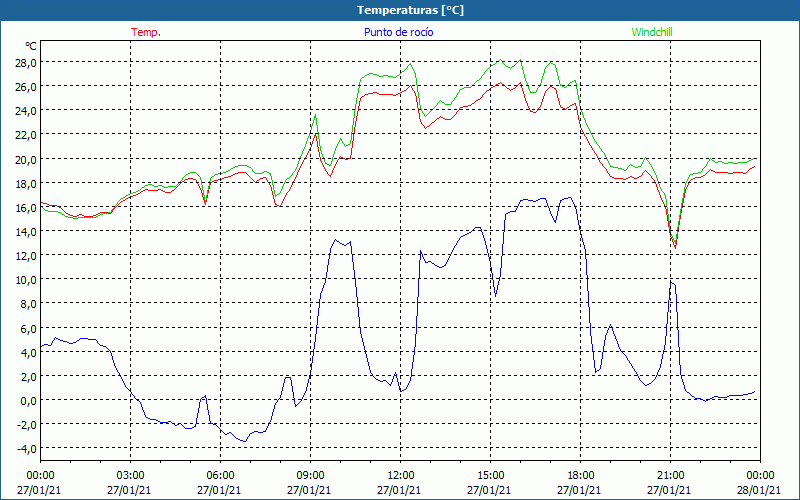
Task: Click the '15:00' time axis label
Action: [x=490, y=476]
